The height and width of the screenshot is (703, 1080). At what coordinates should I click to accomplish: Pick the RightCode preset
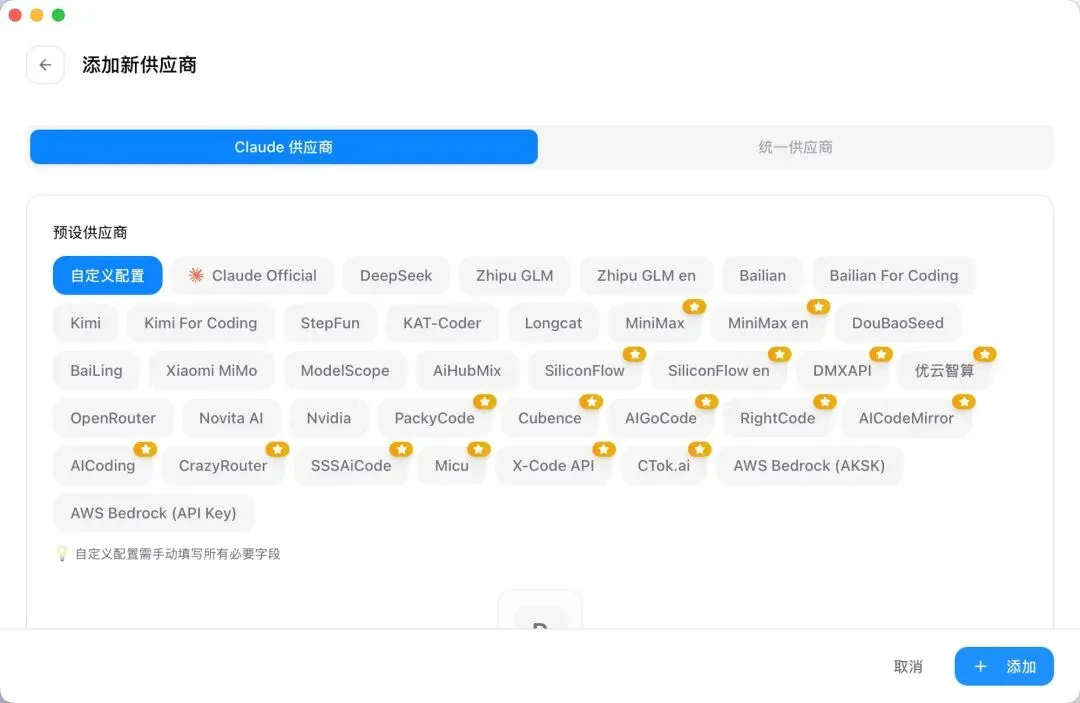[x=778, y=418]
